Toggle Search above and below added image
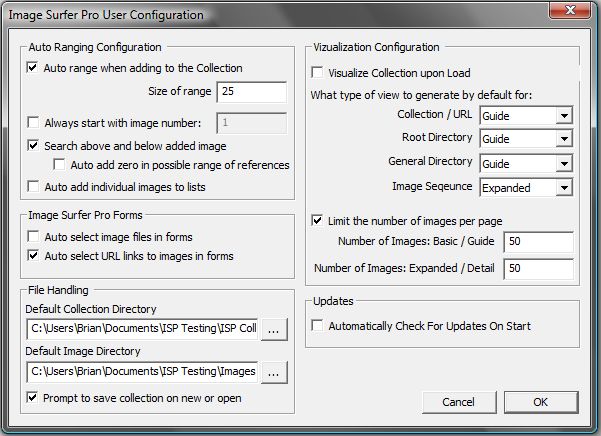The height and width of the screenshot is (436, 601). click(x=33, y=146)
